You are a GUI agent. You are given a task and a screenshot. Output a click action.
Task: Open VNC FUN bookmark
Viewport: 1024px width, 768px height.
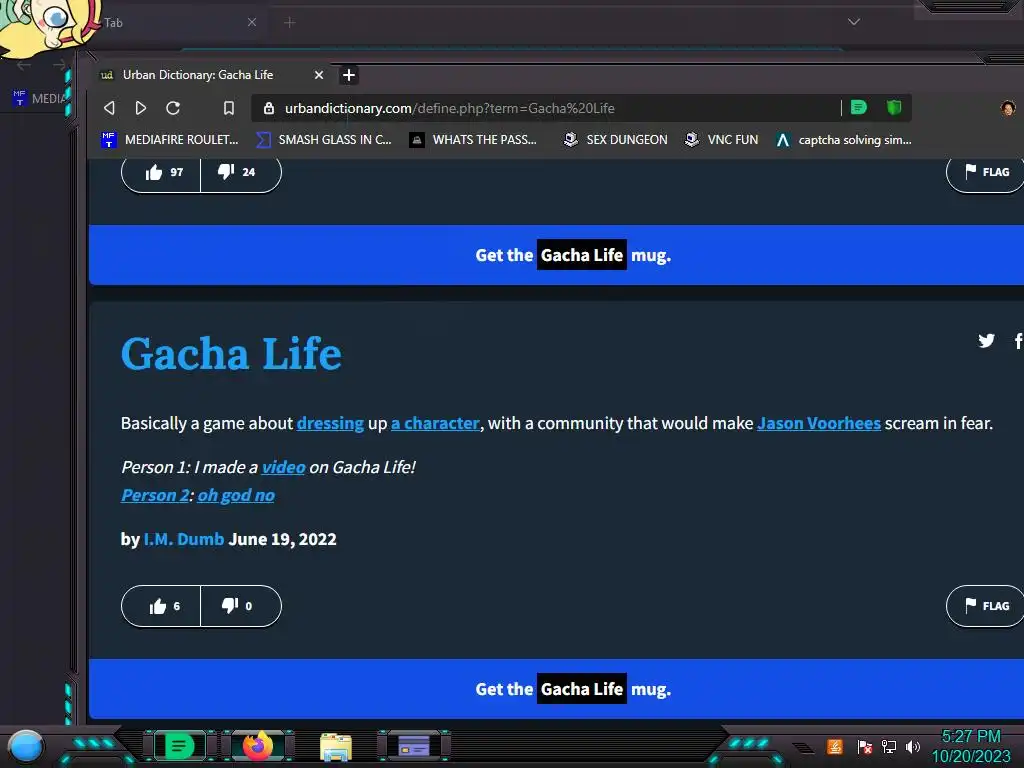click(721, 139)
